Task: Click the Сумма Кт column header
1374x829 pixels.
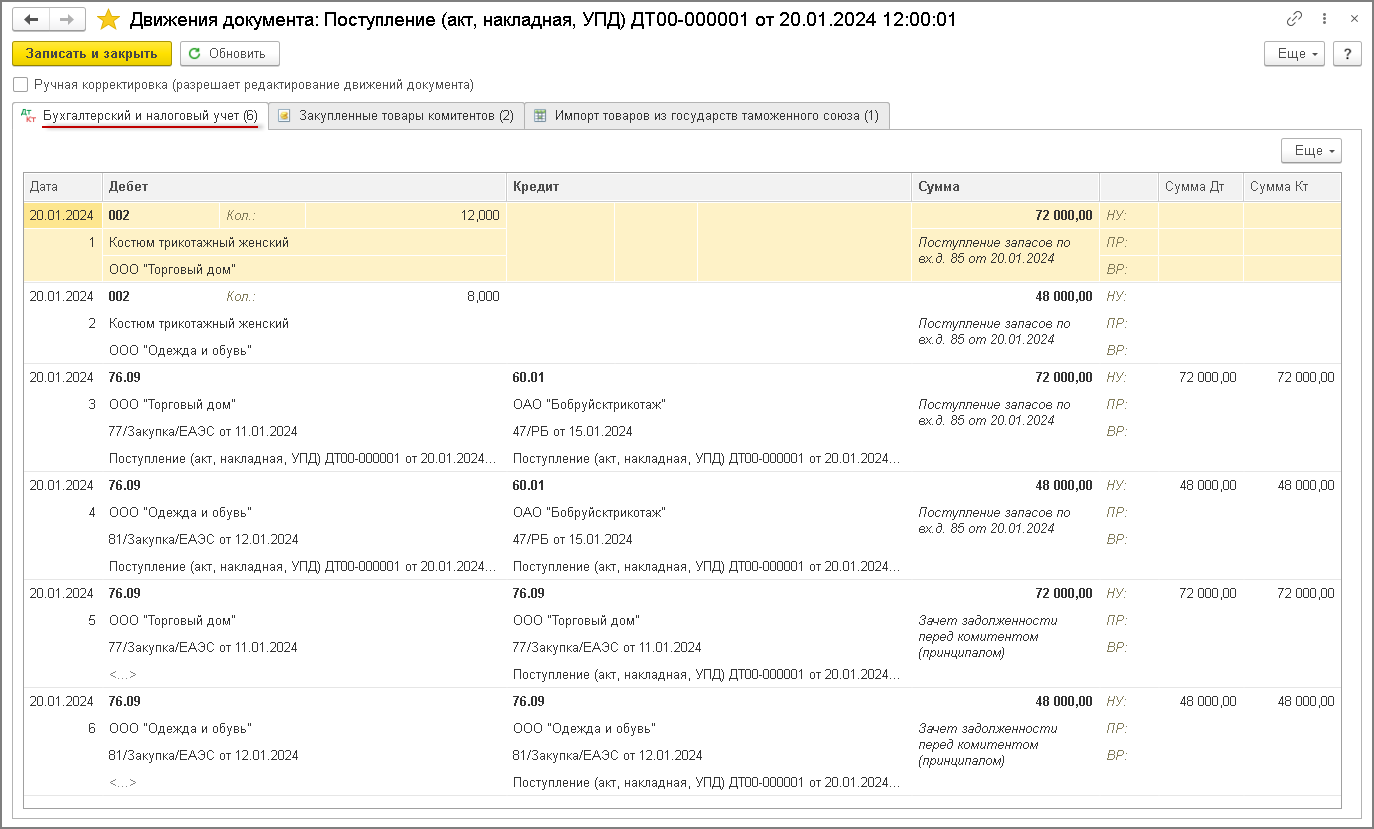Action: coord(1291,187)
